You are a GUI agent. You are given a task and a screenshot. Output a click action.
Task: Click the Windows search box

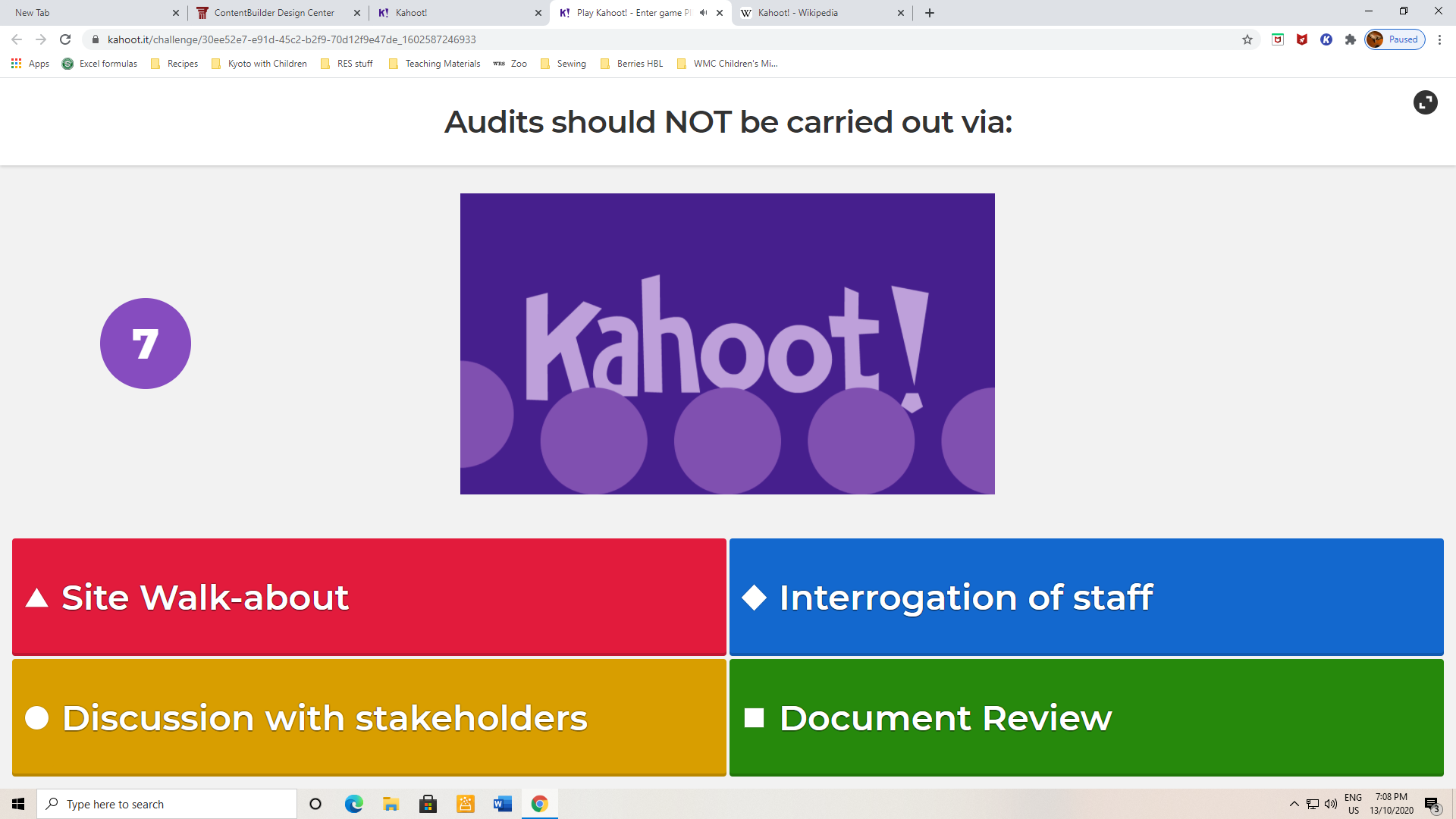coord(167,804)
